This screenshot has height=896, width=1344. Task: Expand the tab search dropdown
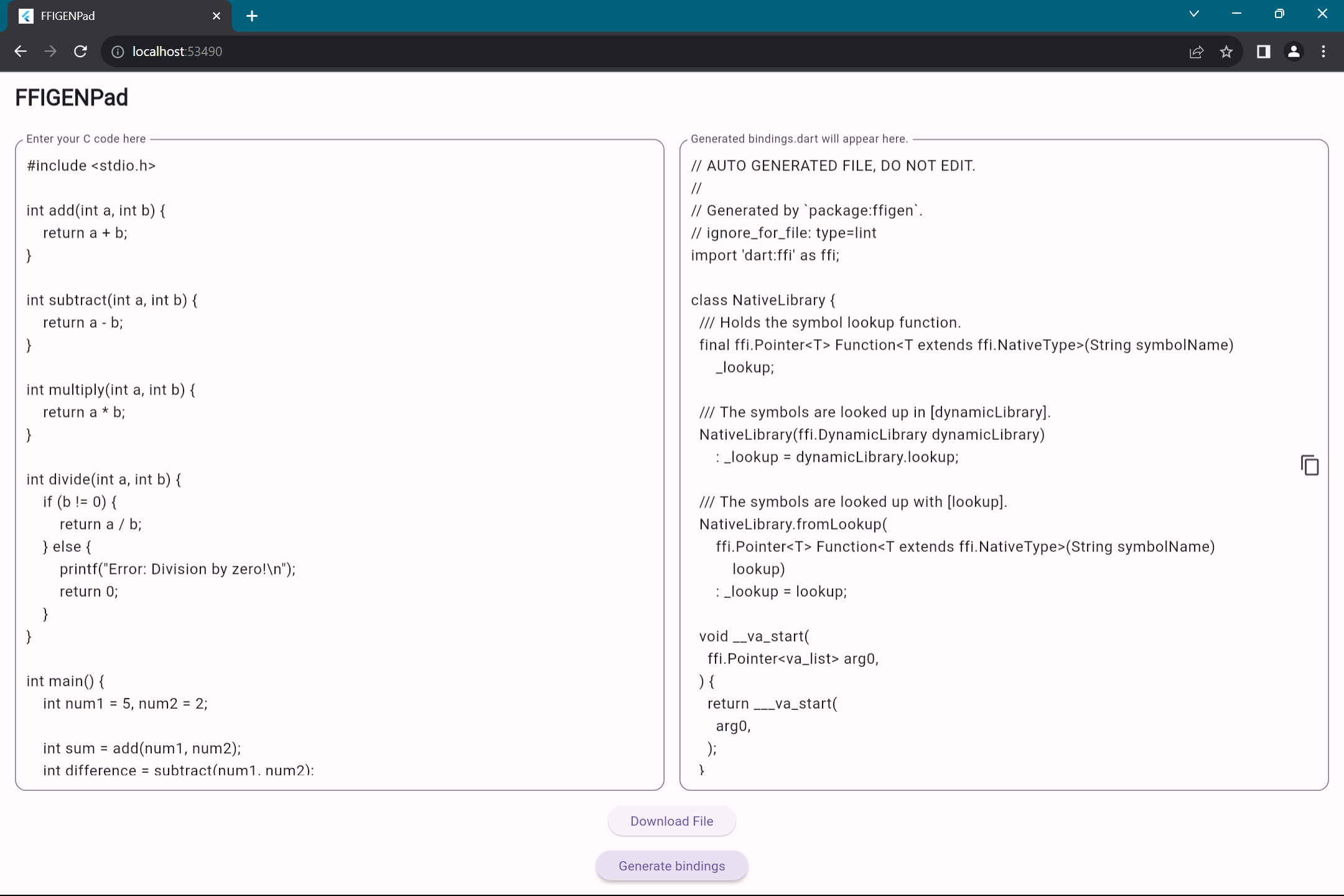pyautogui.click(x=1193, y=14)
